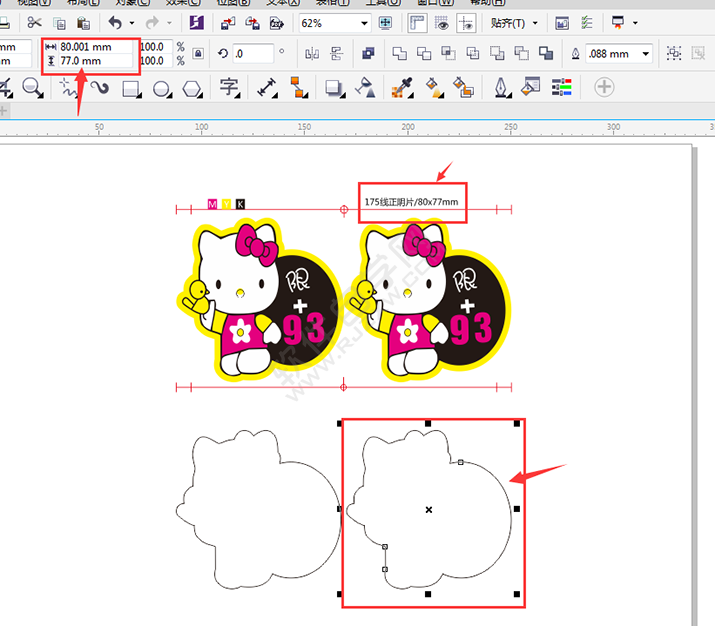Click Front Minus Back icon

point(497,54)
